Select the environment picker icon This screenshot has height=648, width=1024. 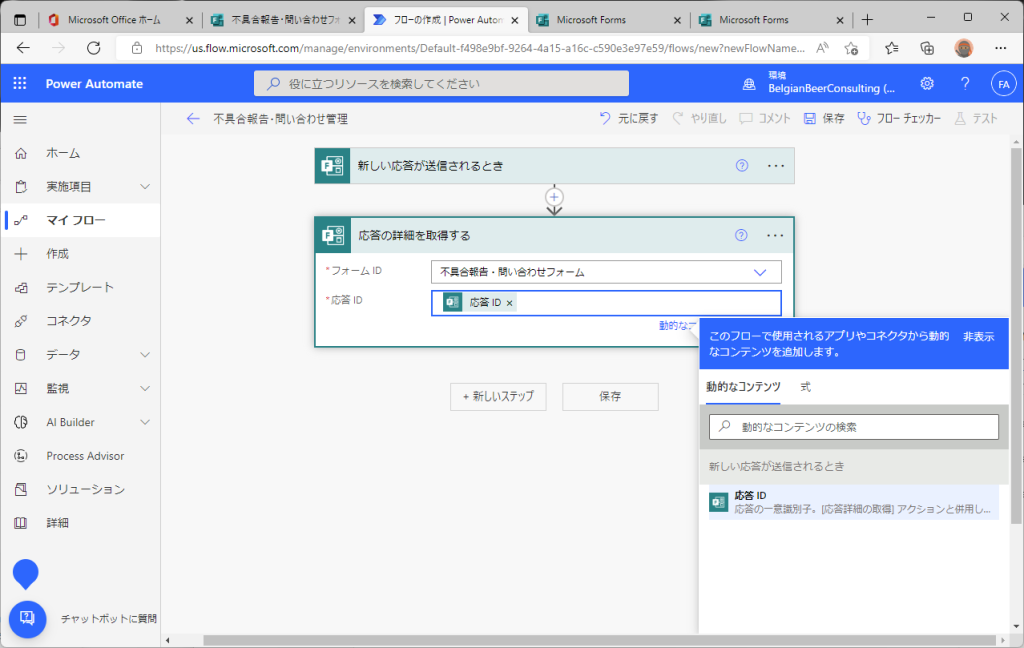[749, 84]
